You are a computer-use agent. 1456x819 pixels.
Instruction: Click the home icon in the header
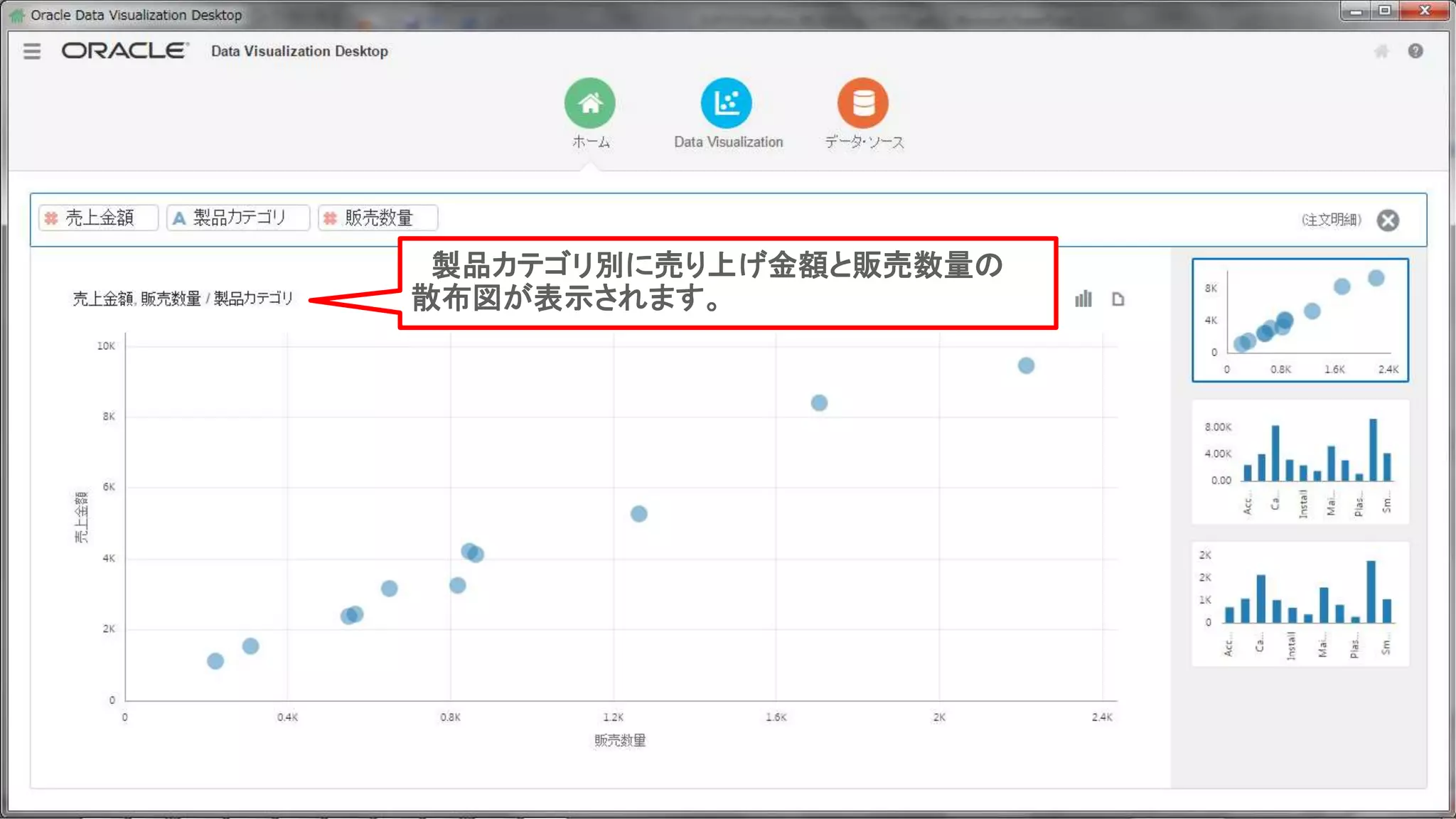[1381, 51]
